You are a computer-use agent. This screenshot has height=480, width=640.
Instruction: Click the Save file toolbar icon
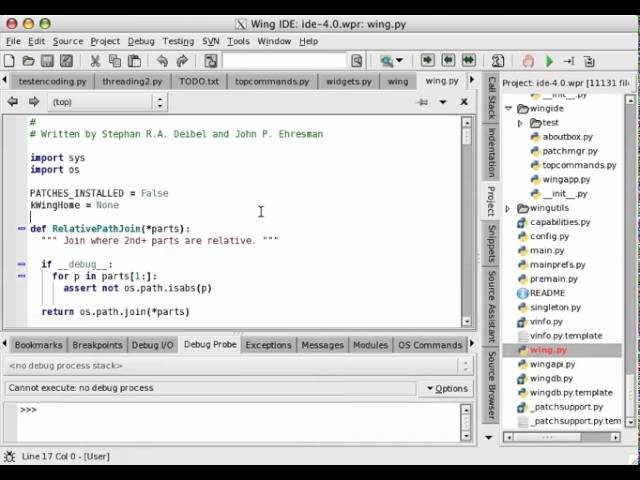pos(47,61)
